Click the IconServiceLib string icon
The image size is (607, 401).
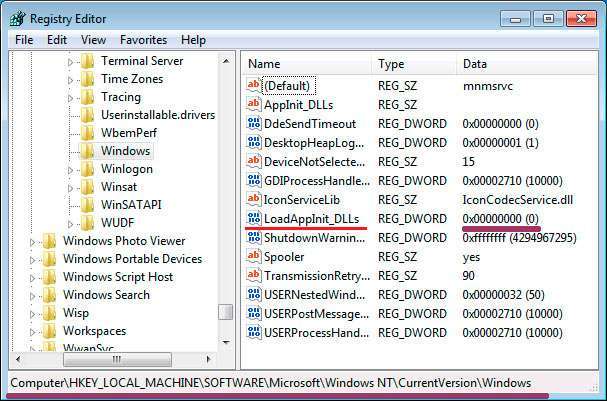(254, 199)
